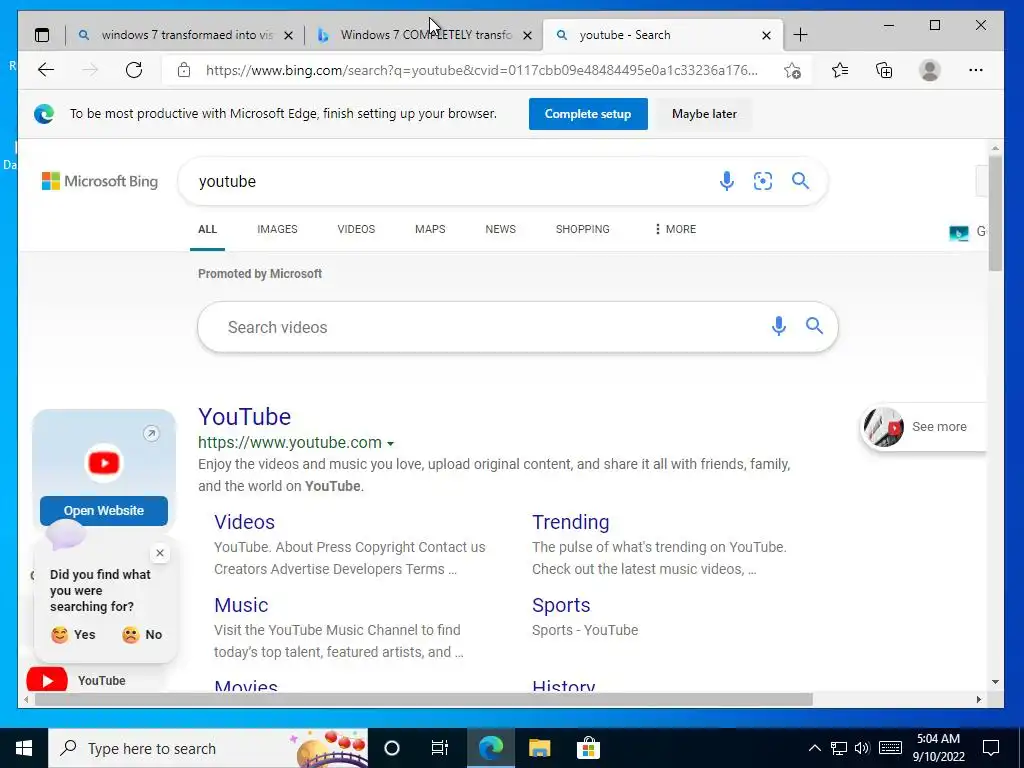Open a new tab with plus button
This screenshot has width=1024, height=768.
point(800,35)
